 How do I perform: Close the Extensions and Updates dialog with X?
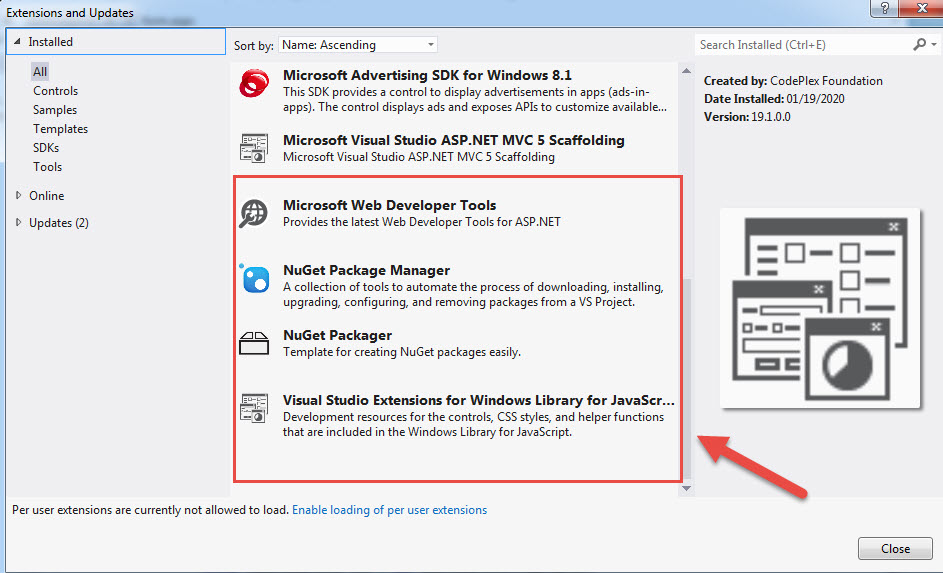921,8
